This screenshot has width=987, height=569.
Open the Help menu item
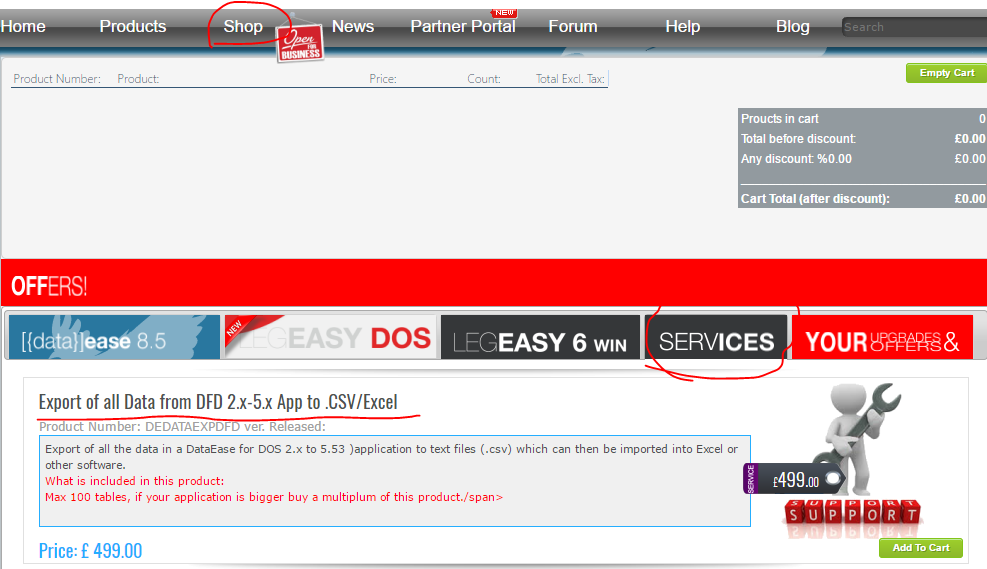pos(683,26)
